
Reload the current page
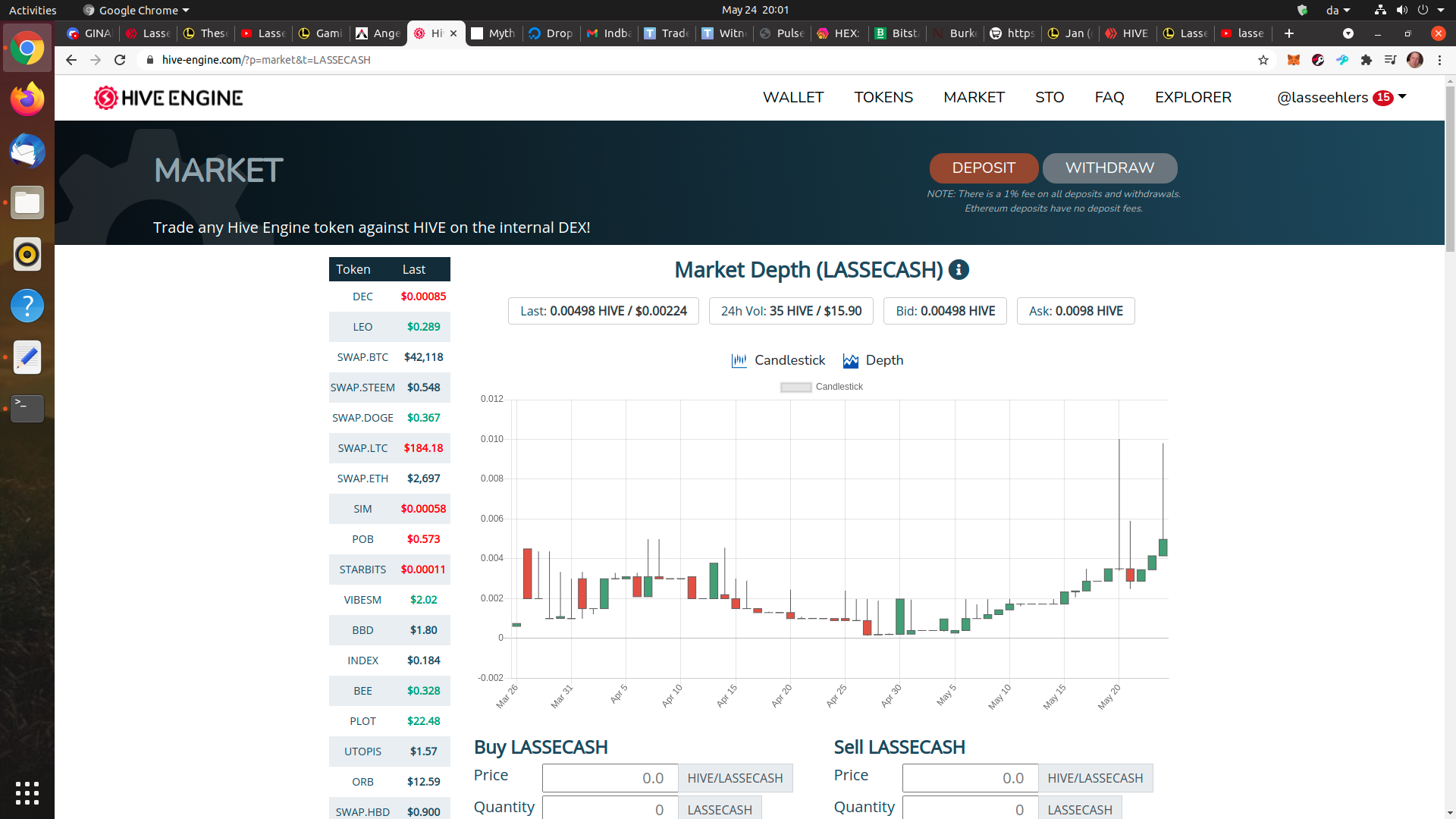point(120,60)
